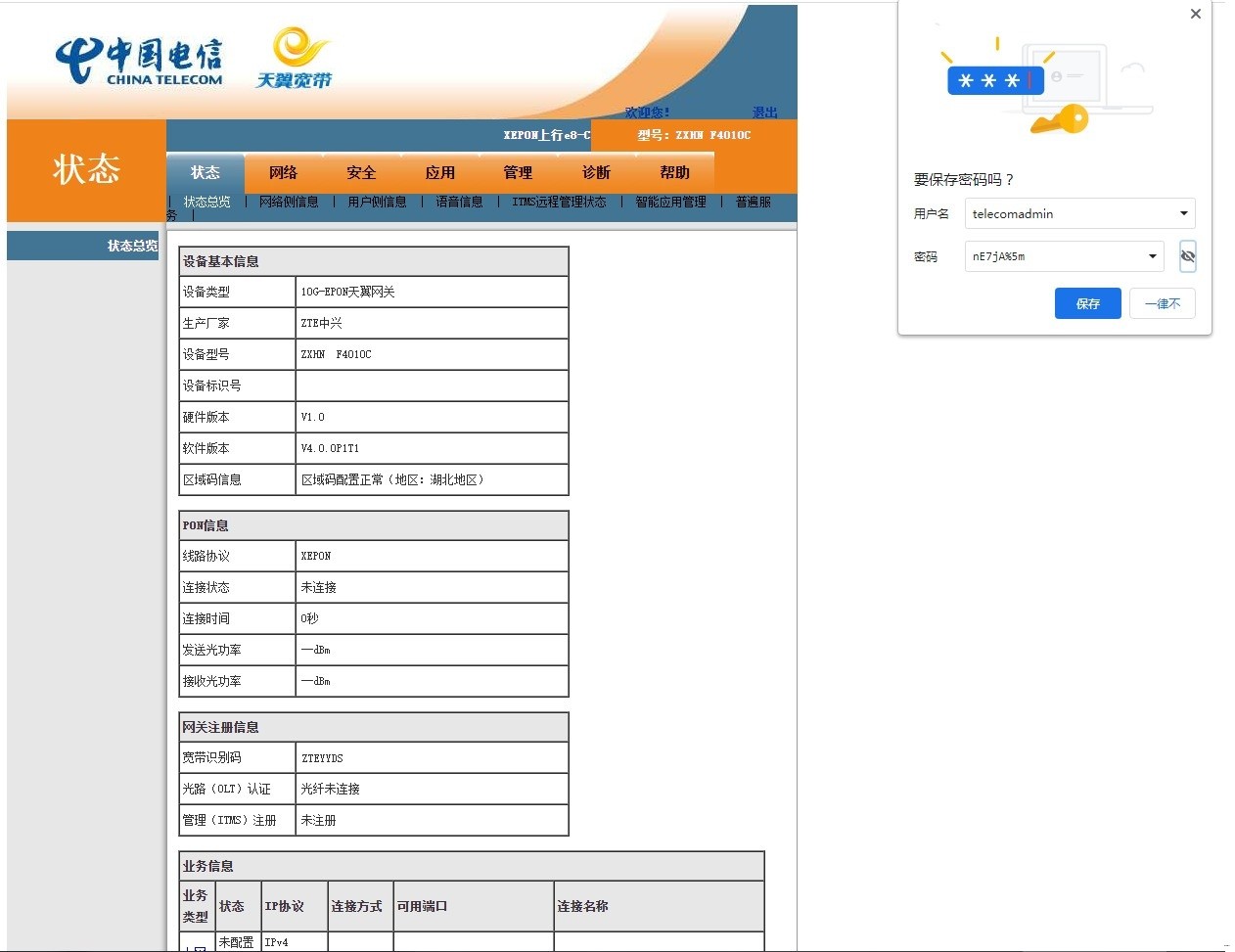Click the 天翼宽带 logo icon
Viewport: 1235px width, 952px height.
point(295,59)
